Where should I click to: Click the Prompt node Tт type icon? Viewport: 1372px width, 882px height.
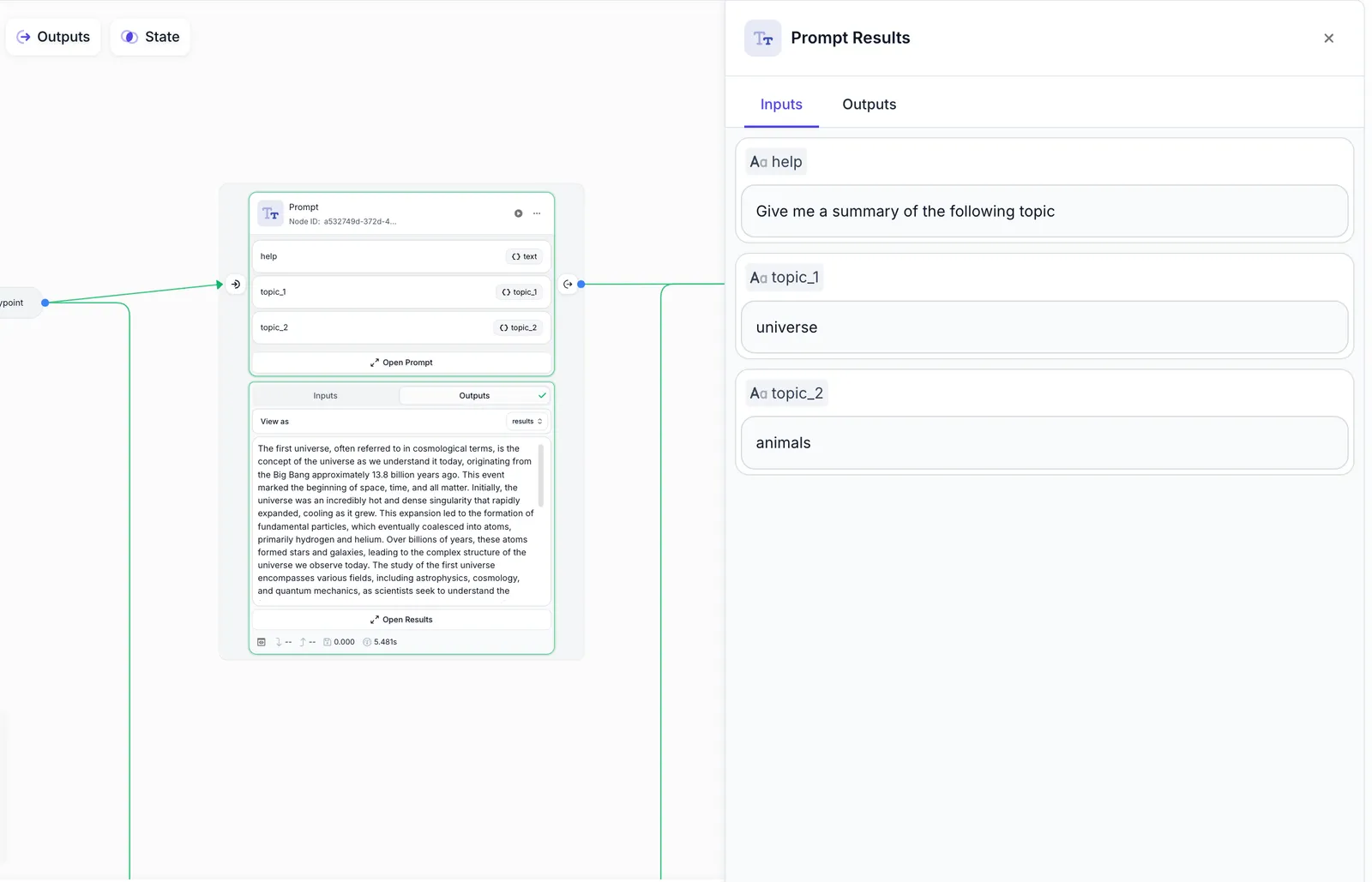coord(271,213)
